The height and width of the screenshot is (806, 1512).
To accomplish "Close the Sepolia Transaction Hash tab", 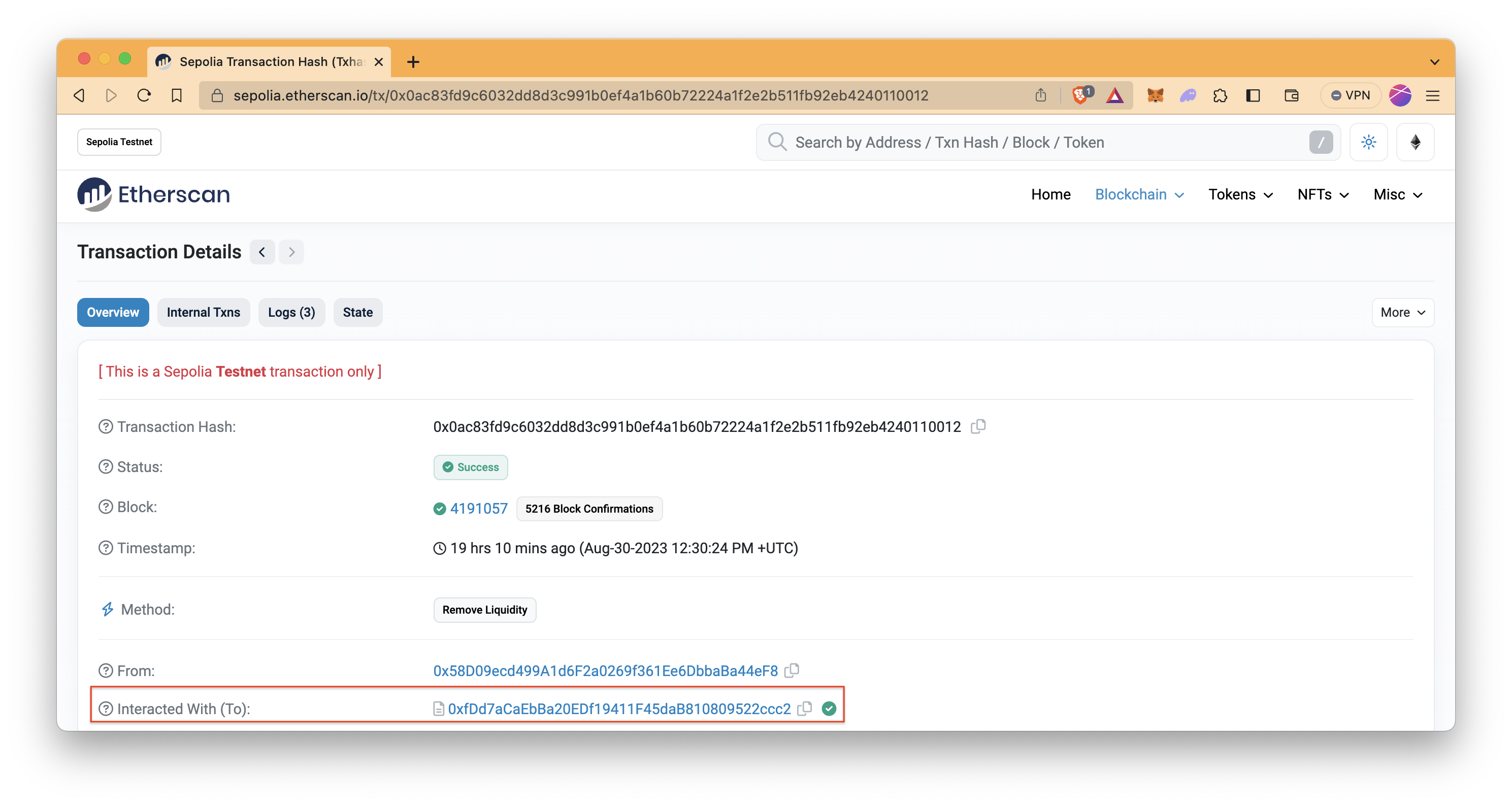I will (x=379, y=61).
